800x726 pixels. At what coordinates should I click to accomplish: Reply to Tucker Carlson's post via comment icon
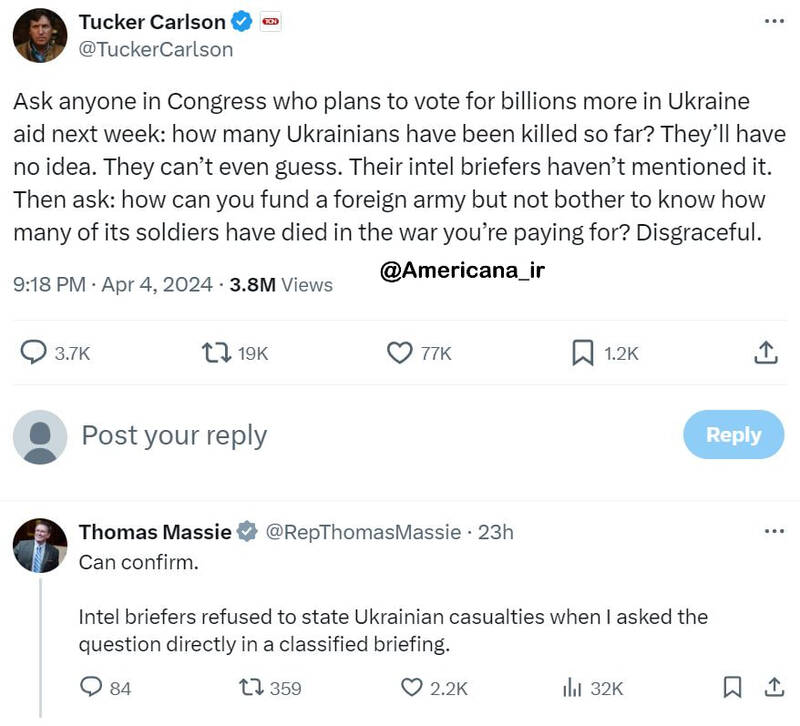(35, 352)
